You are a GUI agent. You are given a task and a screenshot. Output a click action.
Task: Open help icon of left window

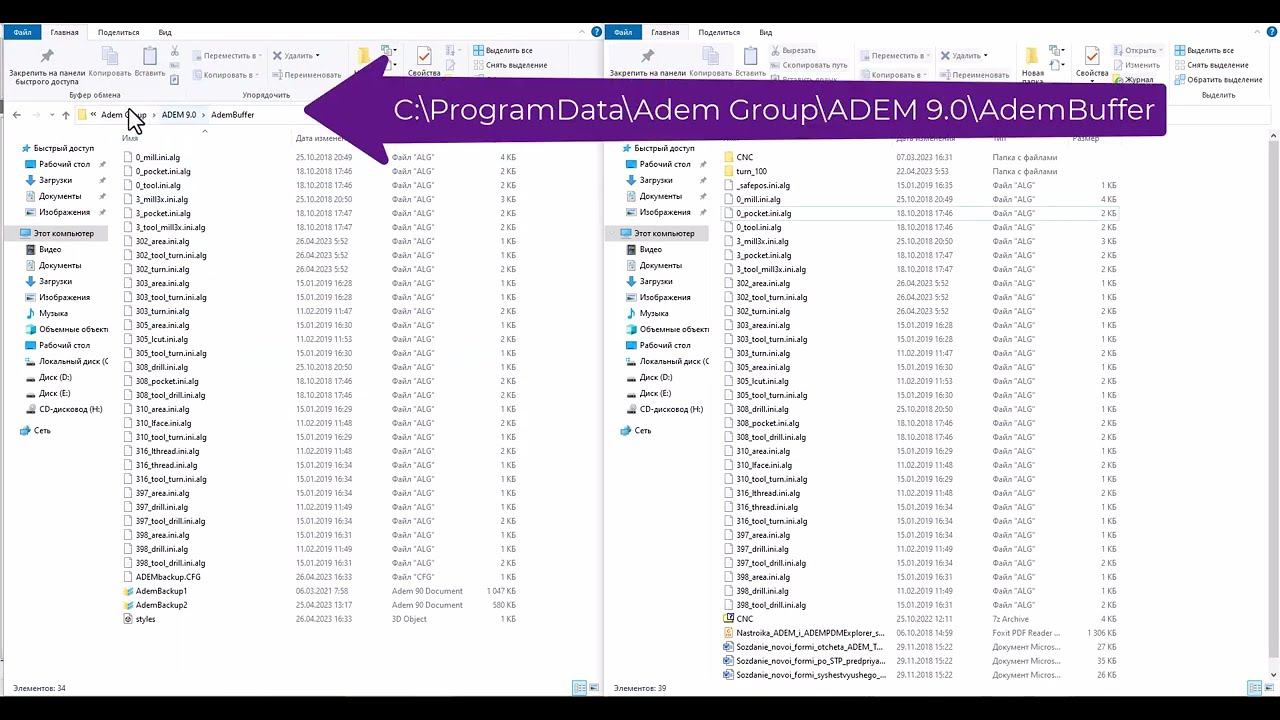[x=597, y=32]
